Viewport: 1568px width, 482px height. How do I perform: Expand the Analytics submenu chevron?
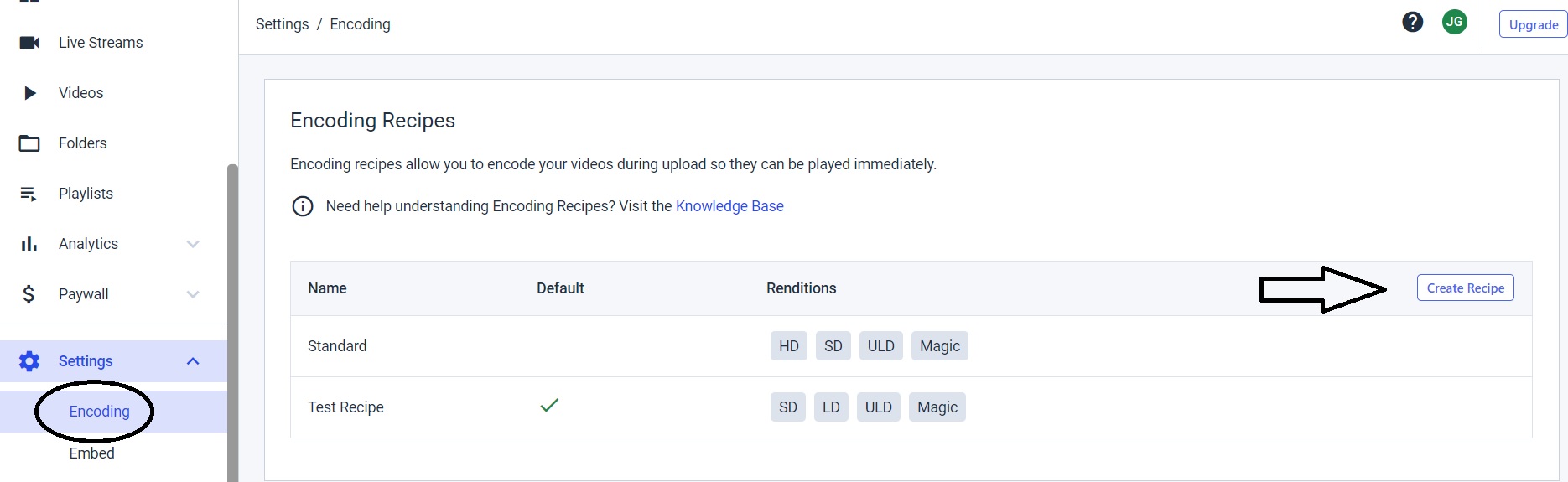tap(193, 244)
